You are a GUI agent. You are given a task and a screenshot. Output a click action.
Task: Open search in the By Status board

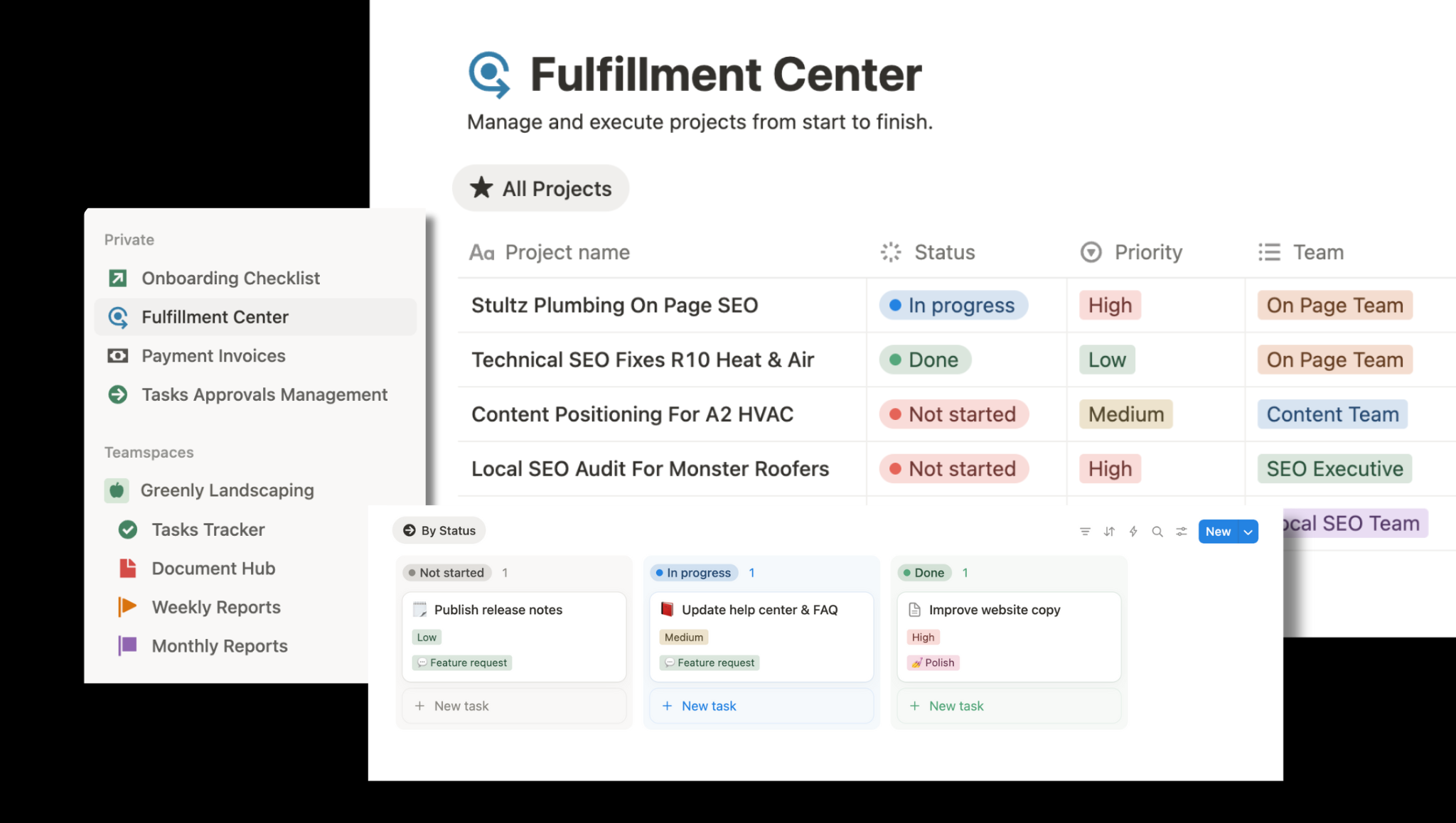pyautogui.click(x=1157, y=531)
